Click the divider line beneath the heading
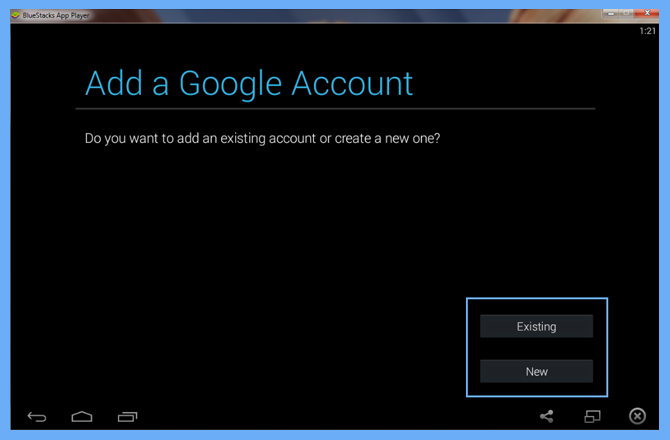Image resolution: width=670 pixels, height=440 pixels. 335,108
